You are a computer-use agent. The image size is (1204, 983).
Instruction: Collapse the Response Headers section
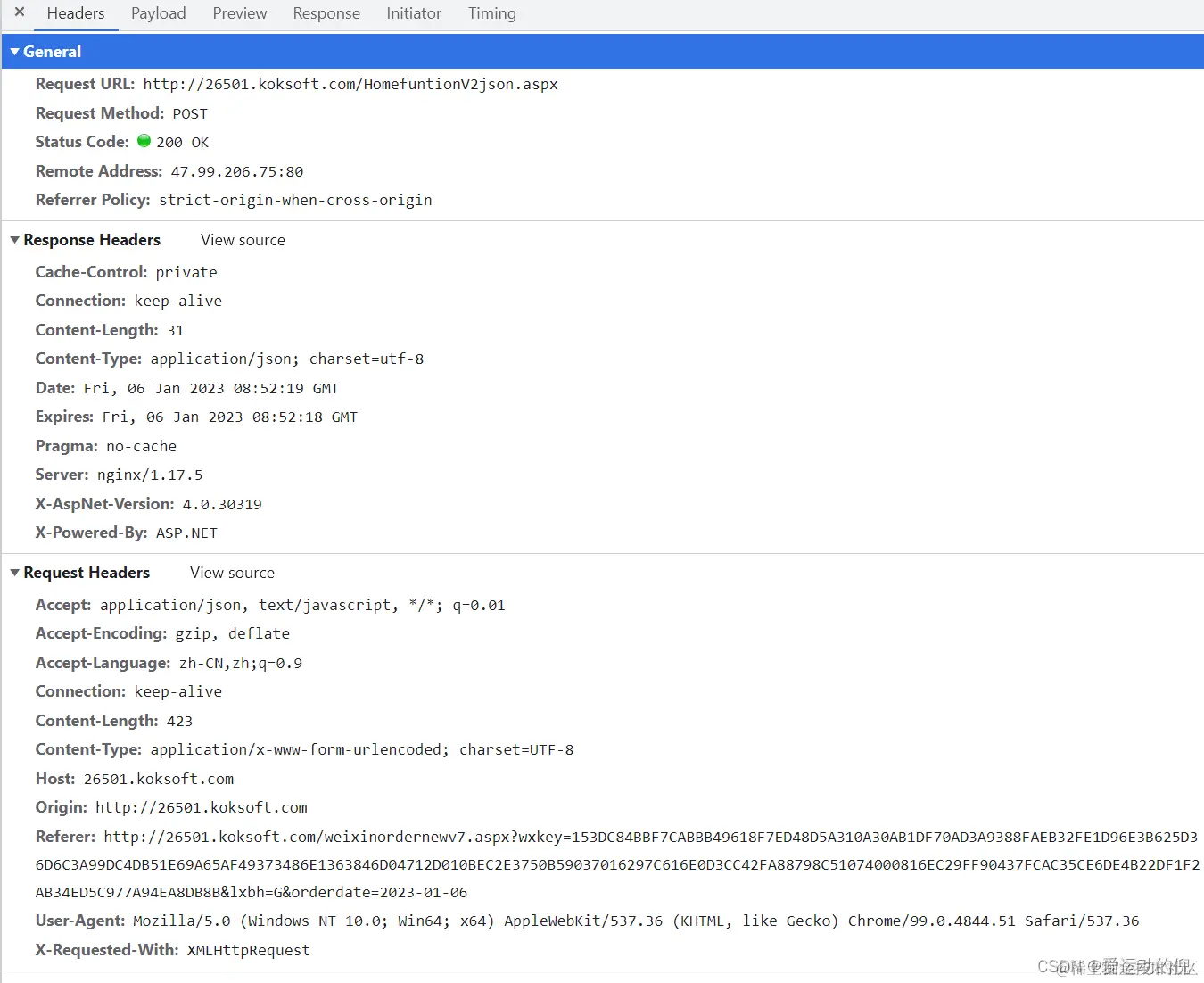pyautogui.click(x=14, y=240)
